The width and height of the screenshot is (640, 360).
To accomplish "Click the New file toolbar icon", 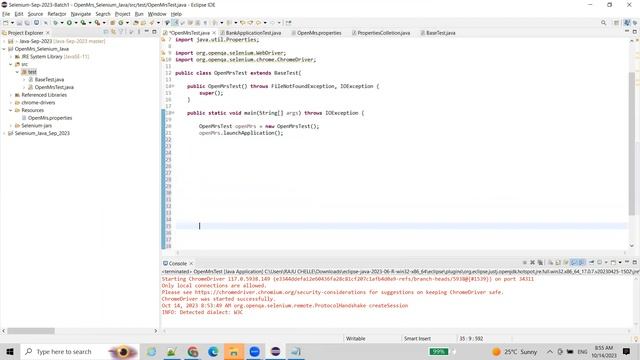I will [5, 23].
